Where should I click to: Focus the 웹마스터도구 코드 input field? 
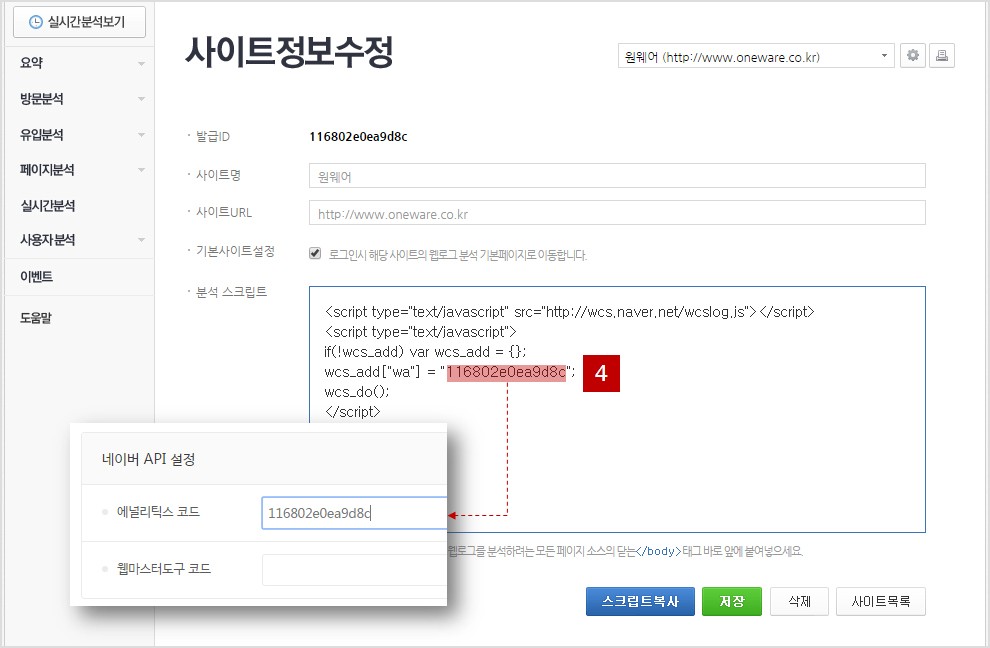(x=354, y=570)
